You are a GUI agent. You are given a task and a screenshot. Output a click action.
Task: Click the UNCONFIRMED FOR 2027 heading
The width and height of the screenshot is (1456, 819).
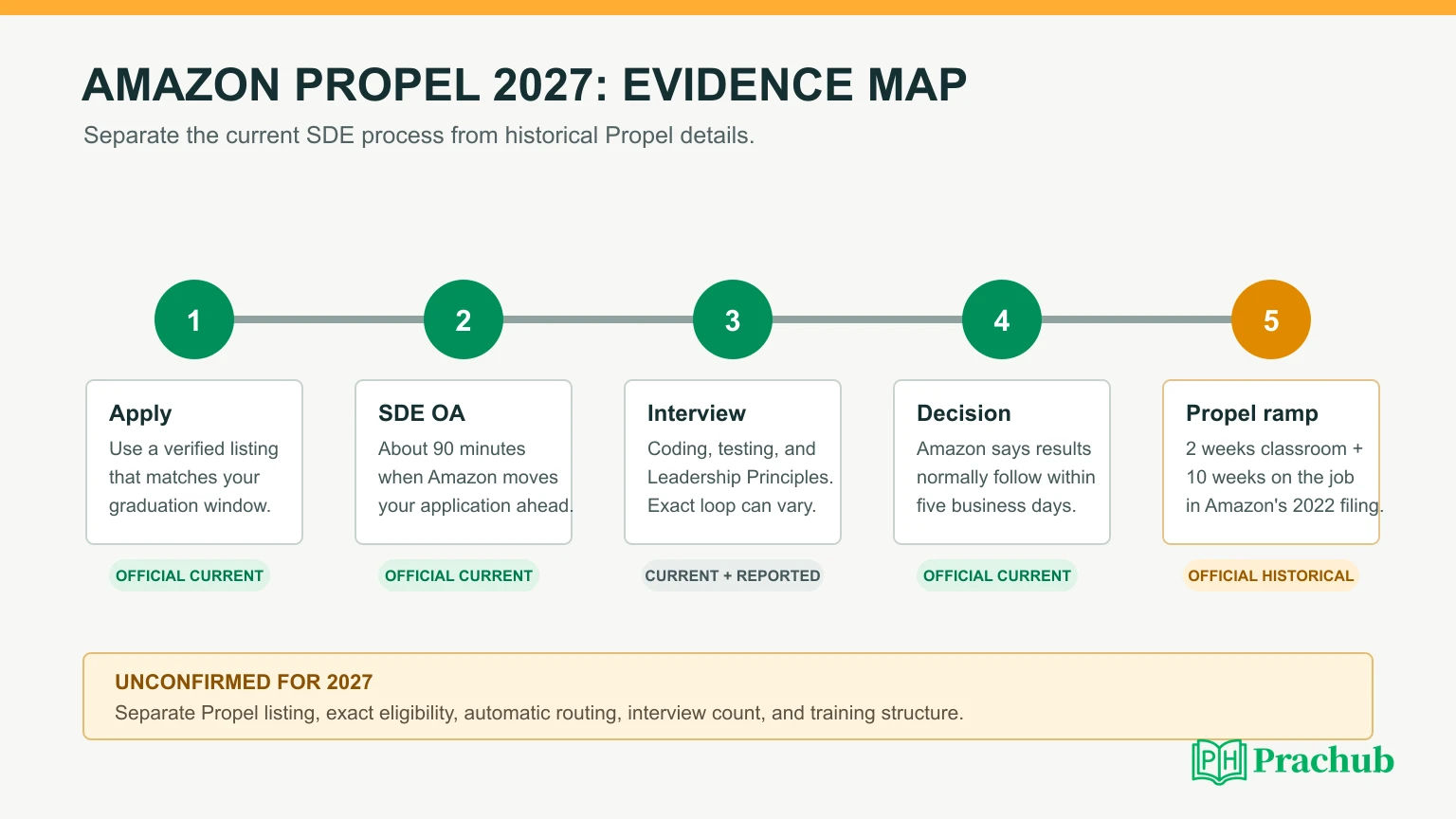pyautogui.click(x=244, y=682)
